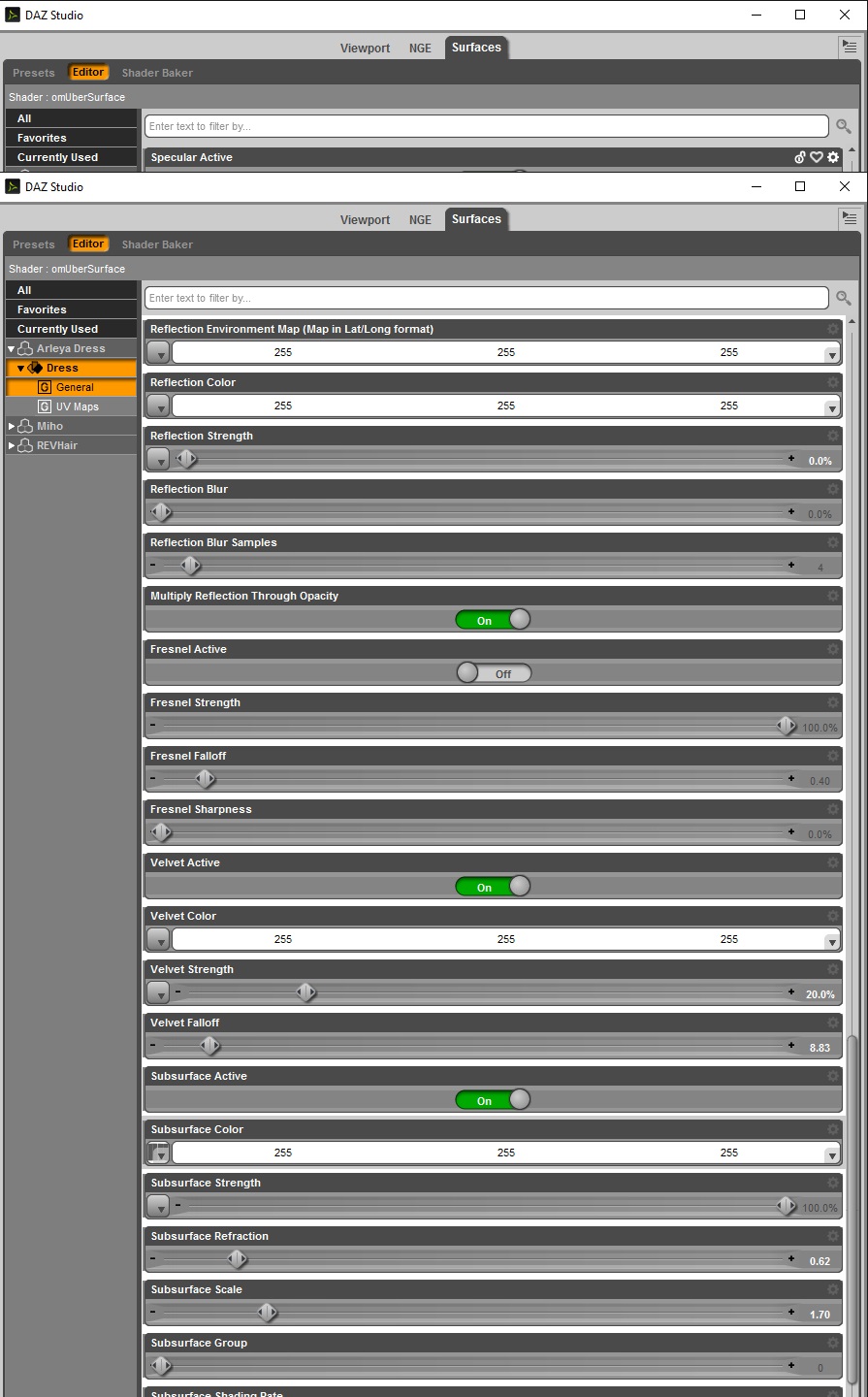This screenshot has height=1397, width=868.
Task: Select Surfaces tab in front window
Action: (x=476, y=219)
